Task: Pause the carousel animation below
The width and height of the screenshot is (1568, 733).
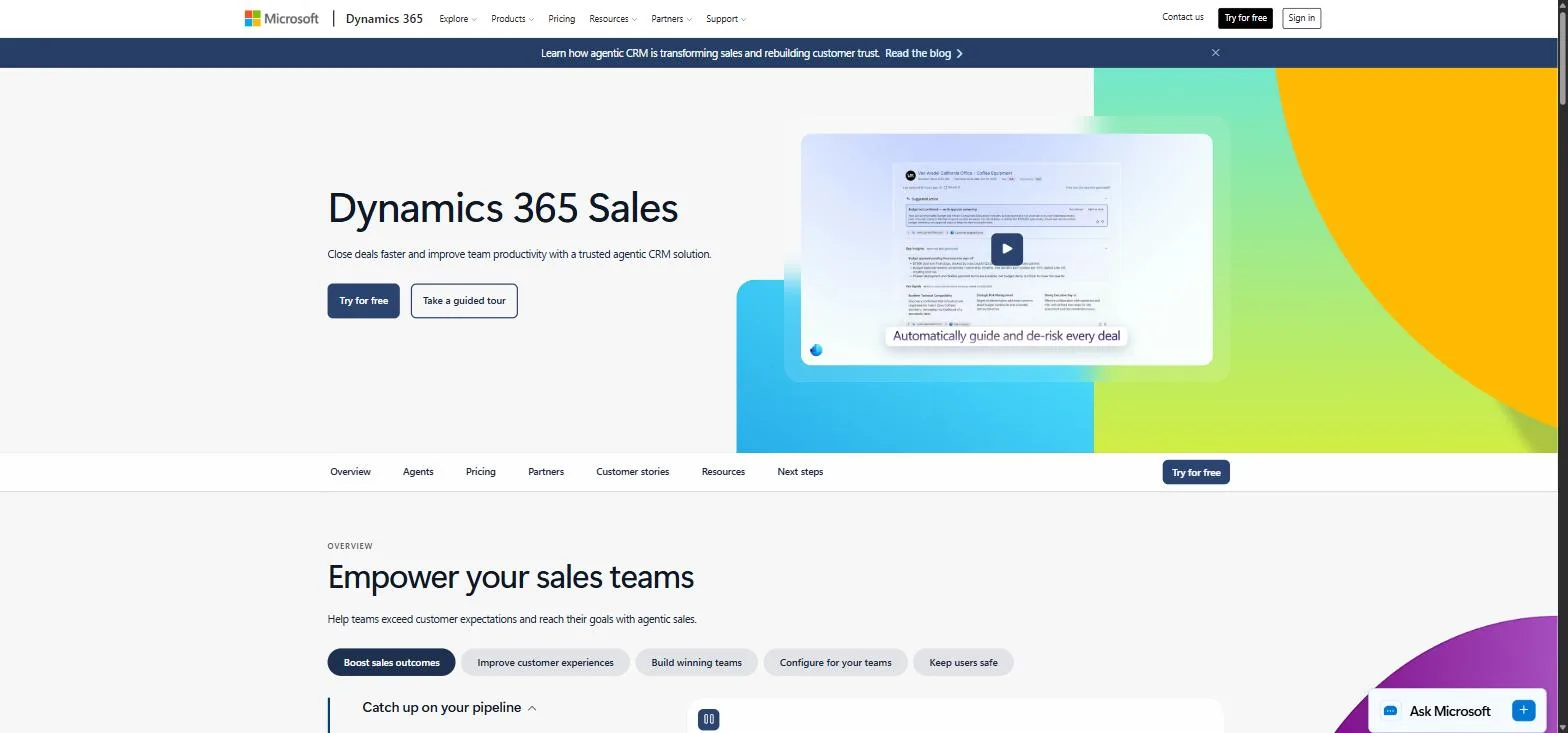Action: click(708, 718)
